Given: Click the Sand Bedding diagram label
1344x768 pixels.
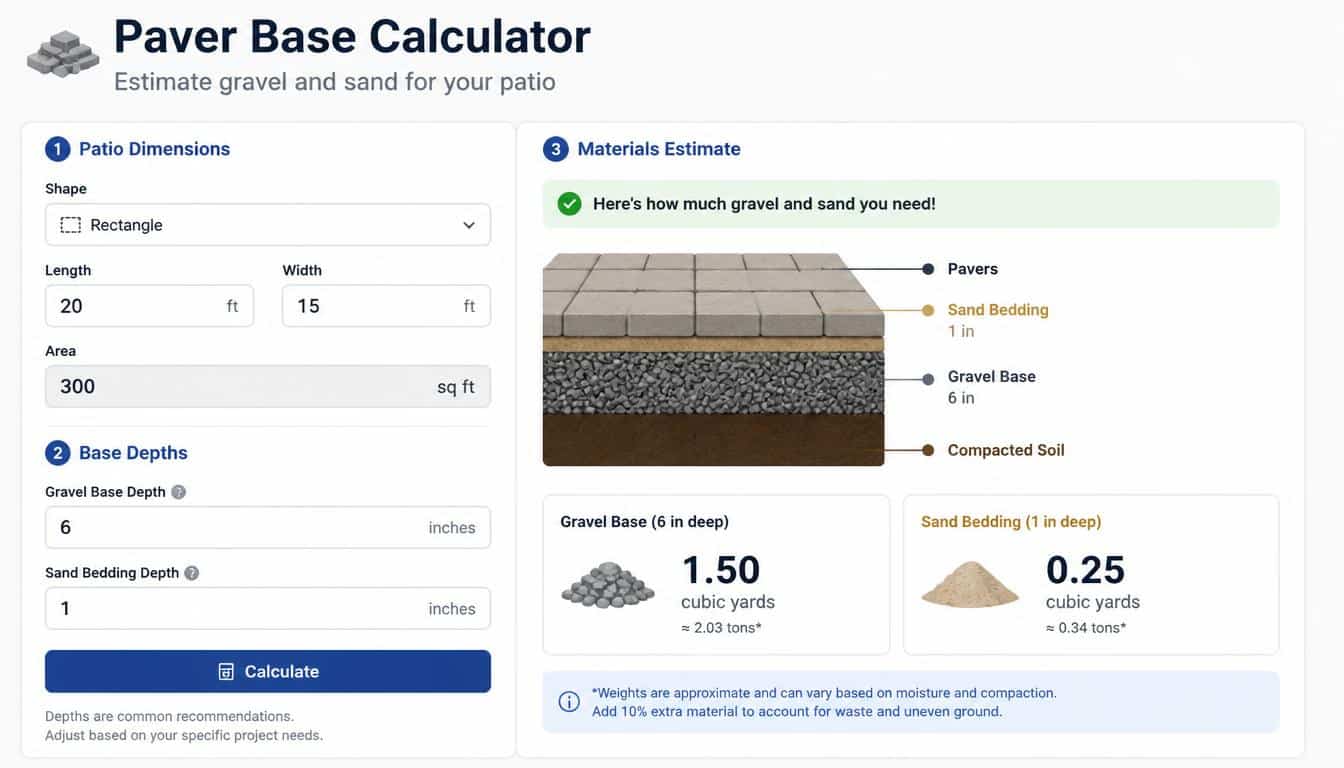Looking at the screenshot, I should 998,310.
